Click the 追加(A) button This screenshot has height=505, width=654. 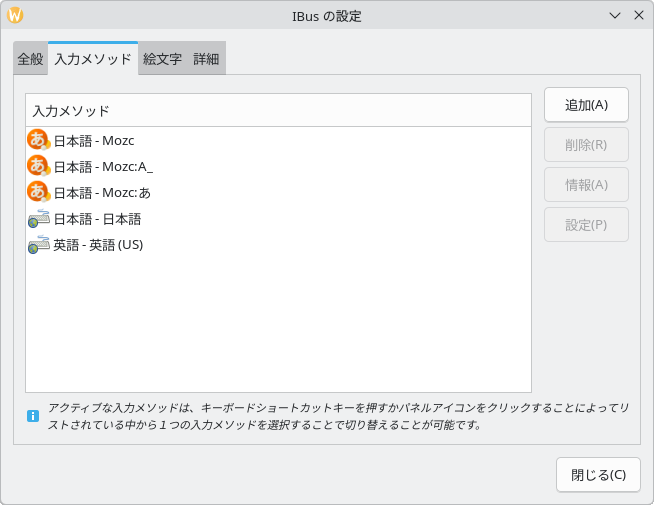[586, 105]
